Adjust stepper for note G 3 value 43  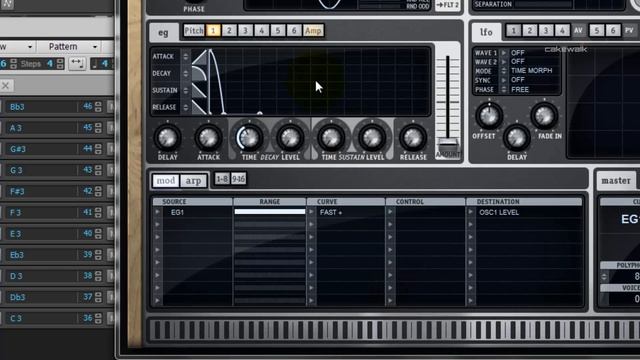point(98,170)
